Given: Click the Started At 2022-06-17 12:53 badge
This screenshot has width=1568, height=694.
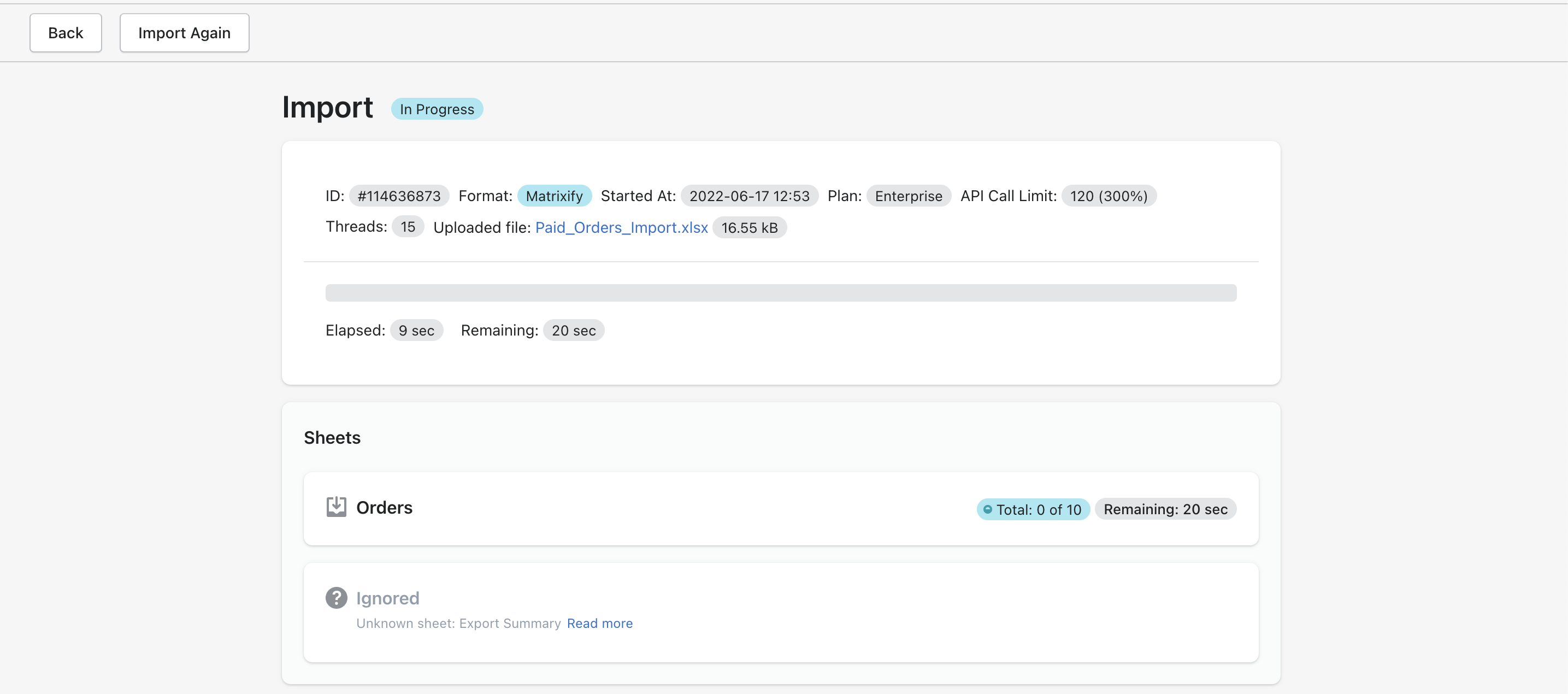Looking at the screenshot, I should [748, 196].
